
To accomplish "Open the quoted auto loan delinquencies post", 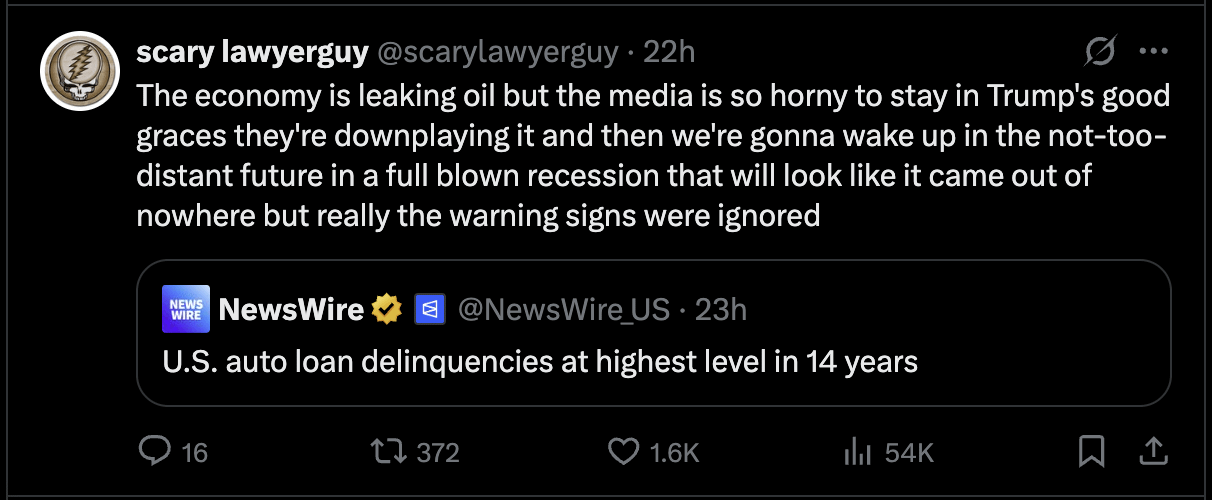I will click(x=540, y=361).
